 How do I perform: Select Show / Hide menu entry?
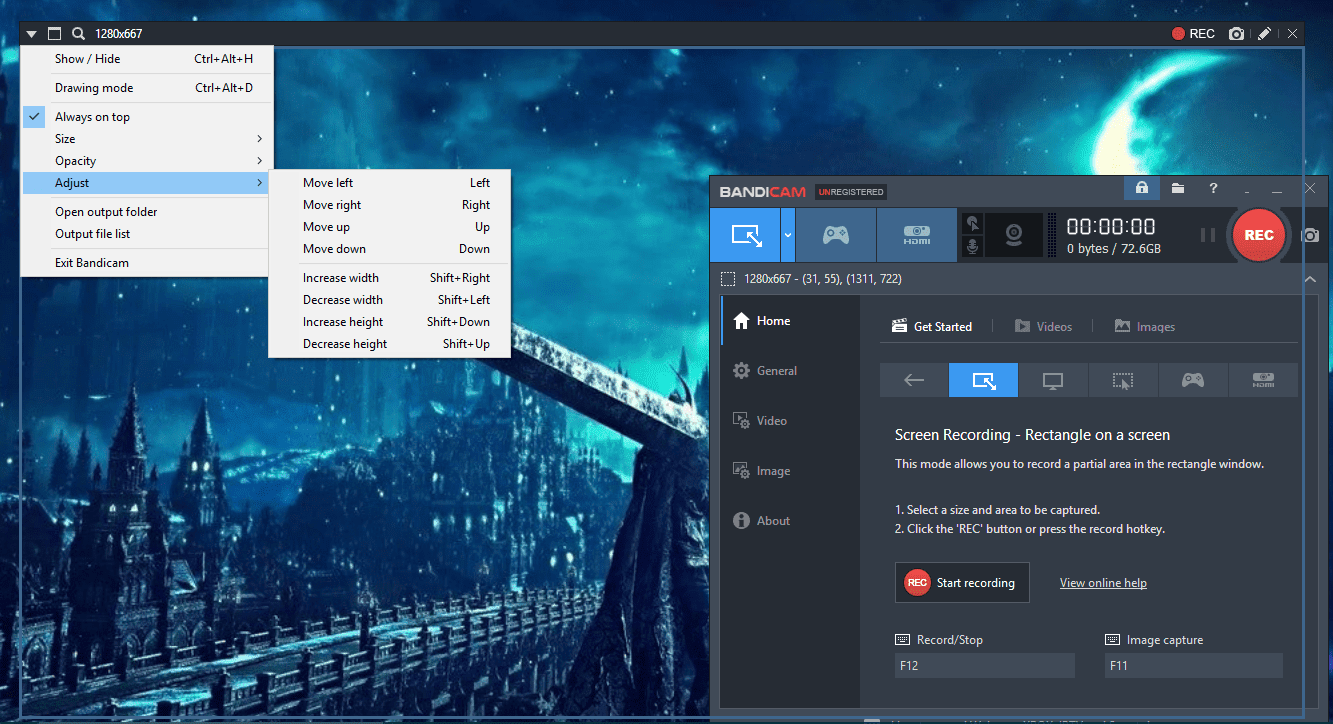click(x=147, y=59)
